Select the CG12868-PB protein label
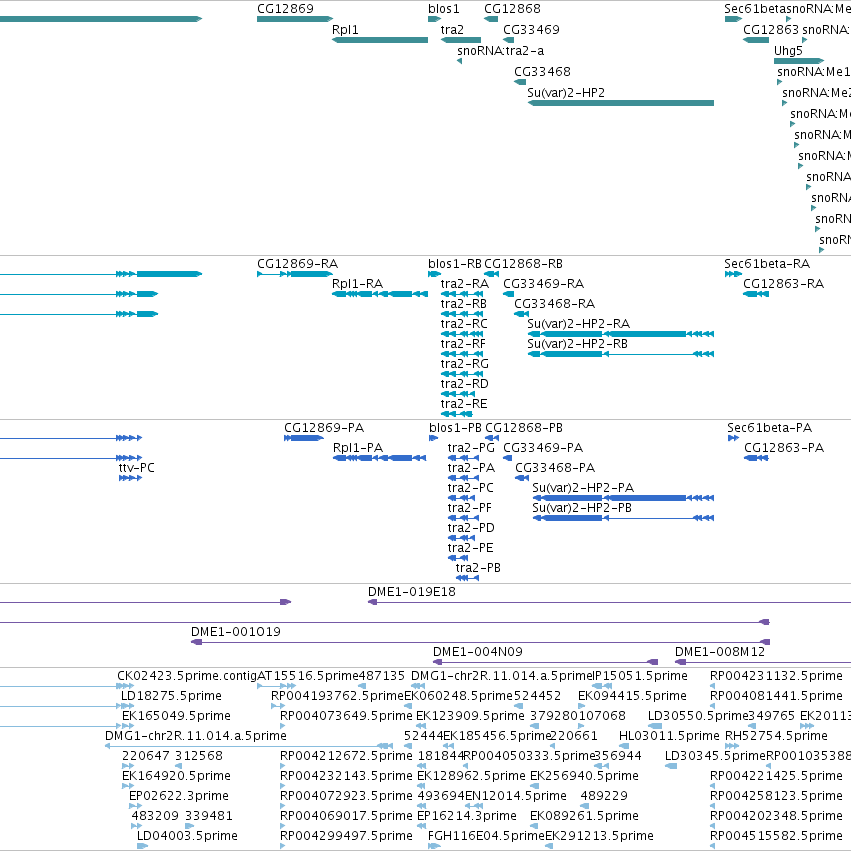Viewport: 851px width, 851px height. click(524, 428)
